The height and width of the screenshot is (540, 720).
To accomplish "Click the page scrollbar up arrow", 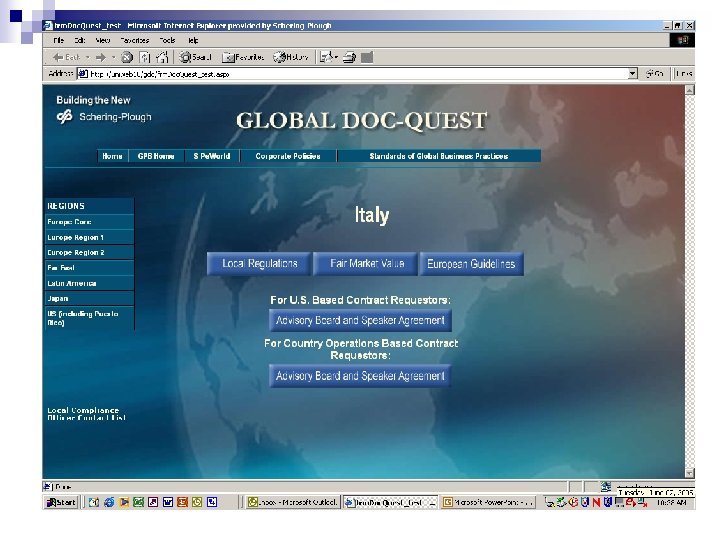I will tap(690, 90).
